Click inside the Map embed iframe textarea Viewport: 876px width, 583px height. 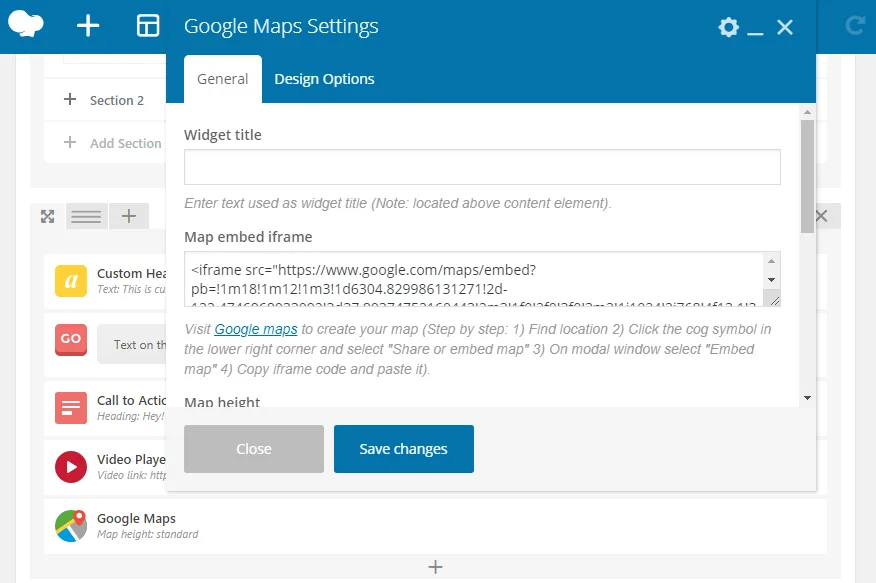[474, 279]
